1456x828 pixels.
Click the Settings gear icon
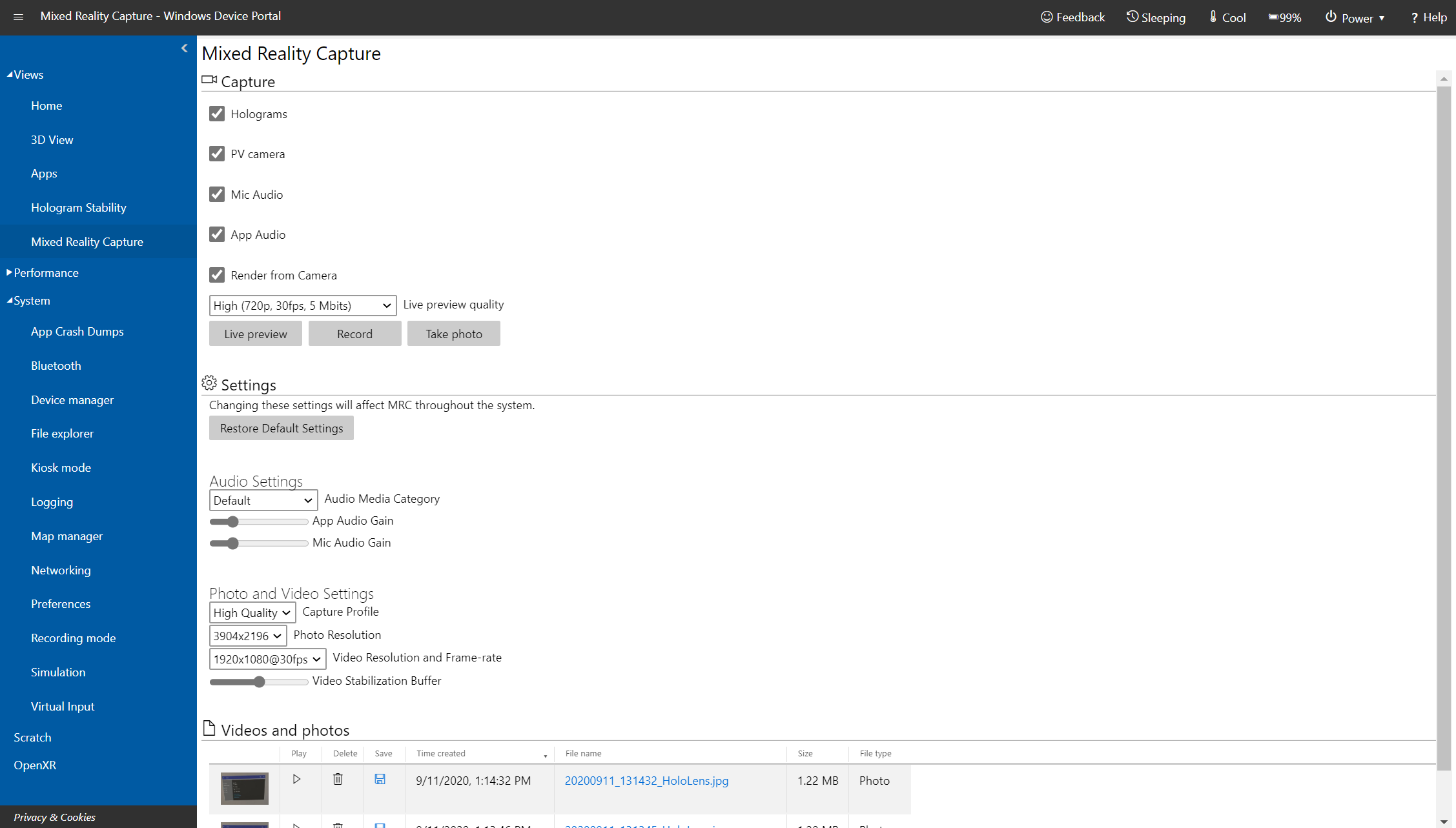(209, 384)
